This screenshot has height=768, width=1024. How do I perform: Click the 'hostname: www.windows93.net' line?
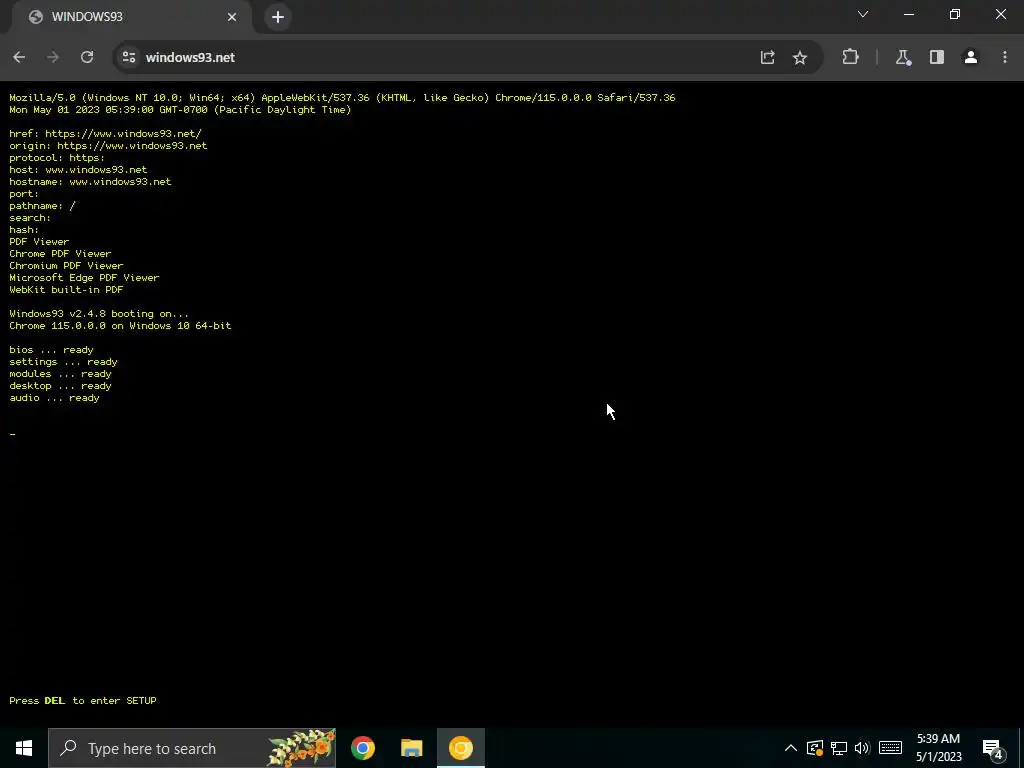90,182
